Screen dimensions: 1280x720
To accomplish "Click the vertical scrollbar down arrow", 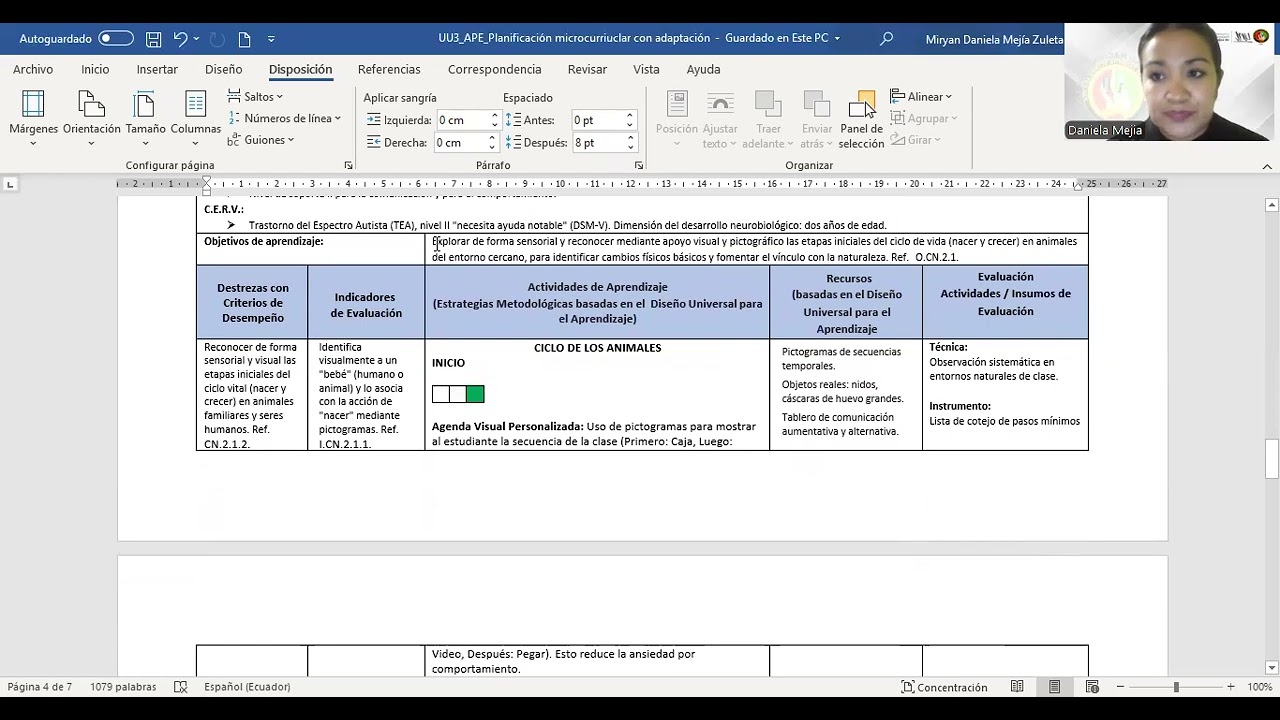I will (1272, 668).
